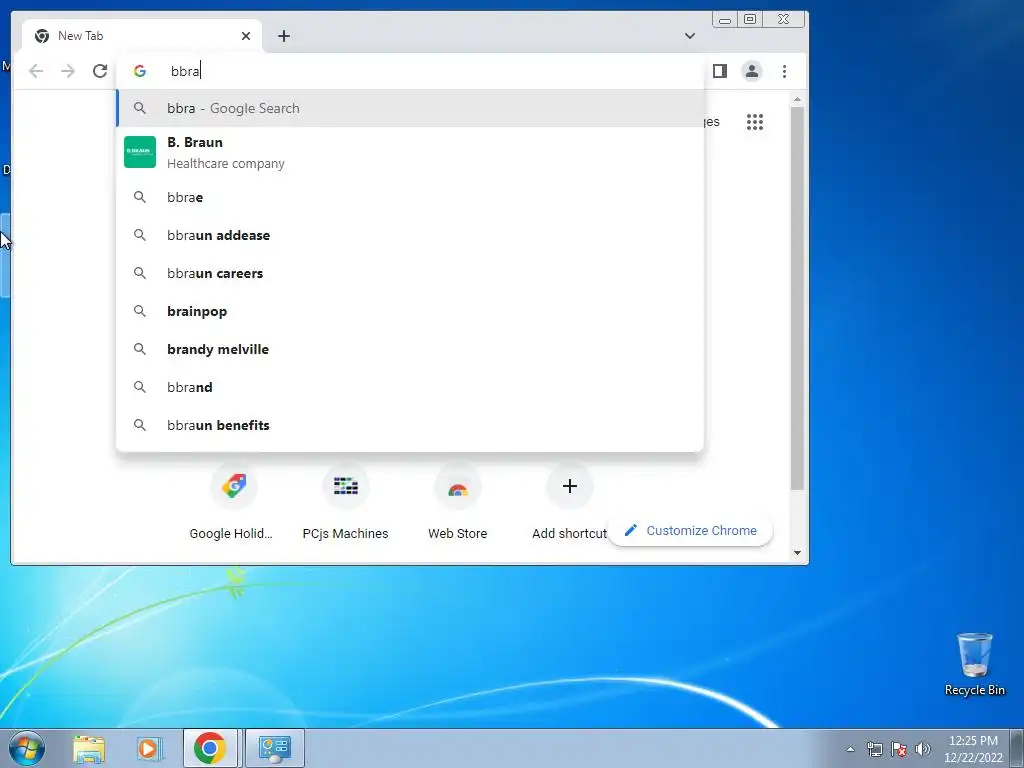
Task: Expand the tab search chevron
Action: [x=690, y=36]
